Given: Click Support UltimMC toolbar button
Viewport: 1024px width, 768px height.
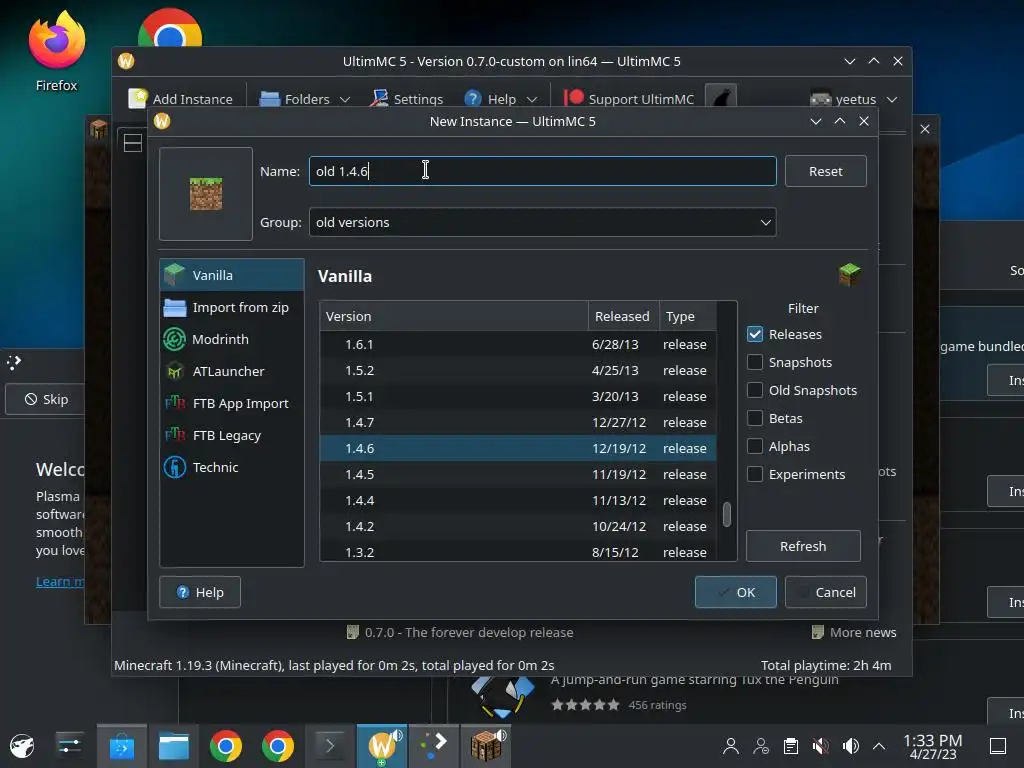Looking at the screenshot, I should coord(629,99).
